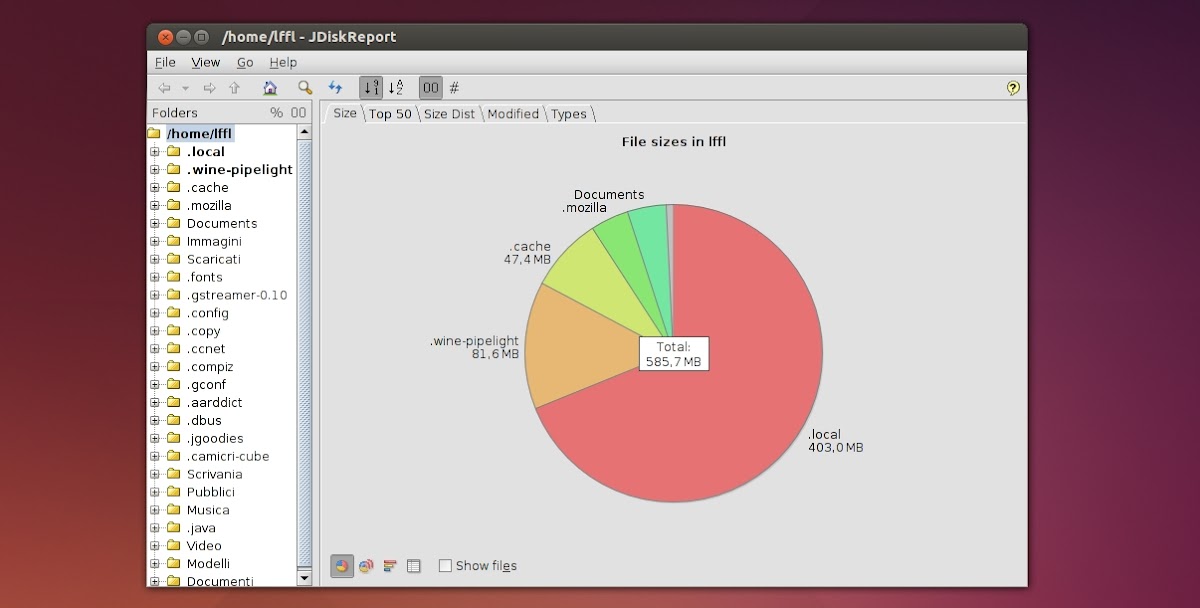Click the folder tree scrollbar up arrow
Screen dimensions: 1200x608
[x=305, y=133]
